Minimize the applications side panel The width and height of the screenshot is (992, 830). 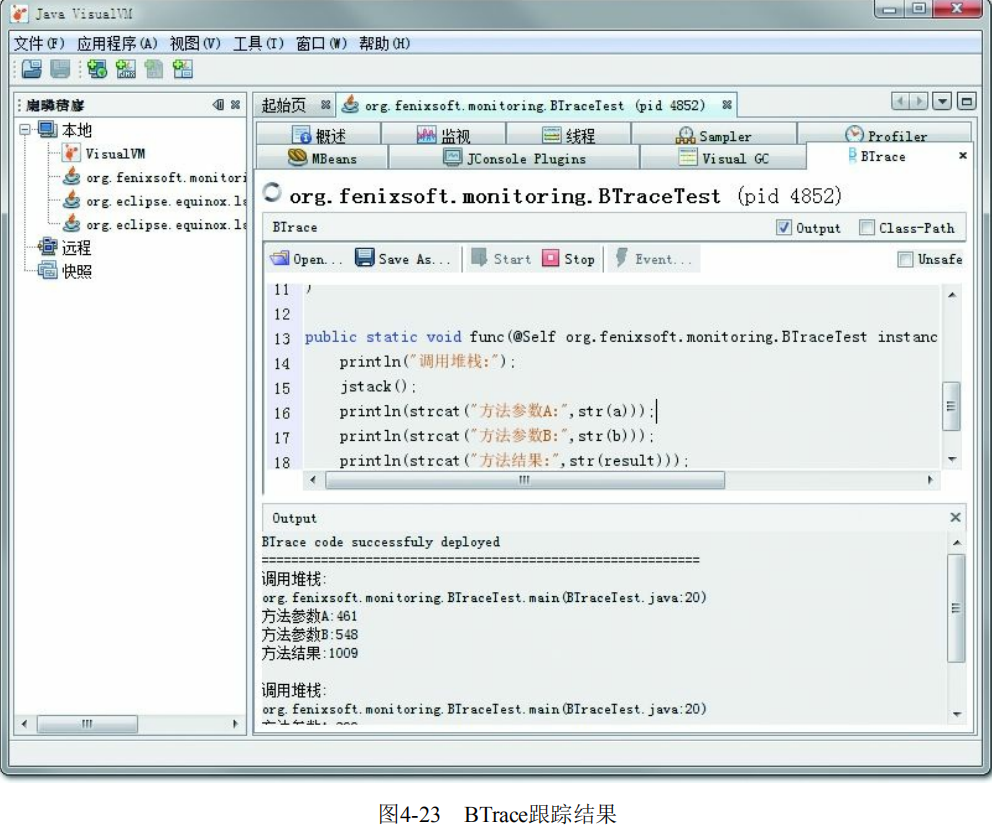click(x=219, y=104)
